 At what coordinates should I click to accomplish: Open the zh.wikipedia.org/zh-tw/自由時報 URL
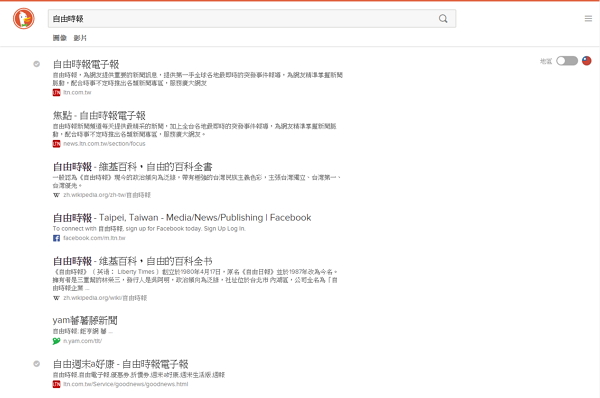(107, 195)
